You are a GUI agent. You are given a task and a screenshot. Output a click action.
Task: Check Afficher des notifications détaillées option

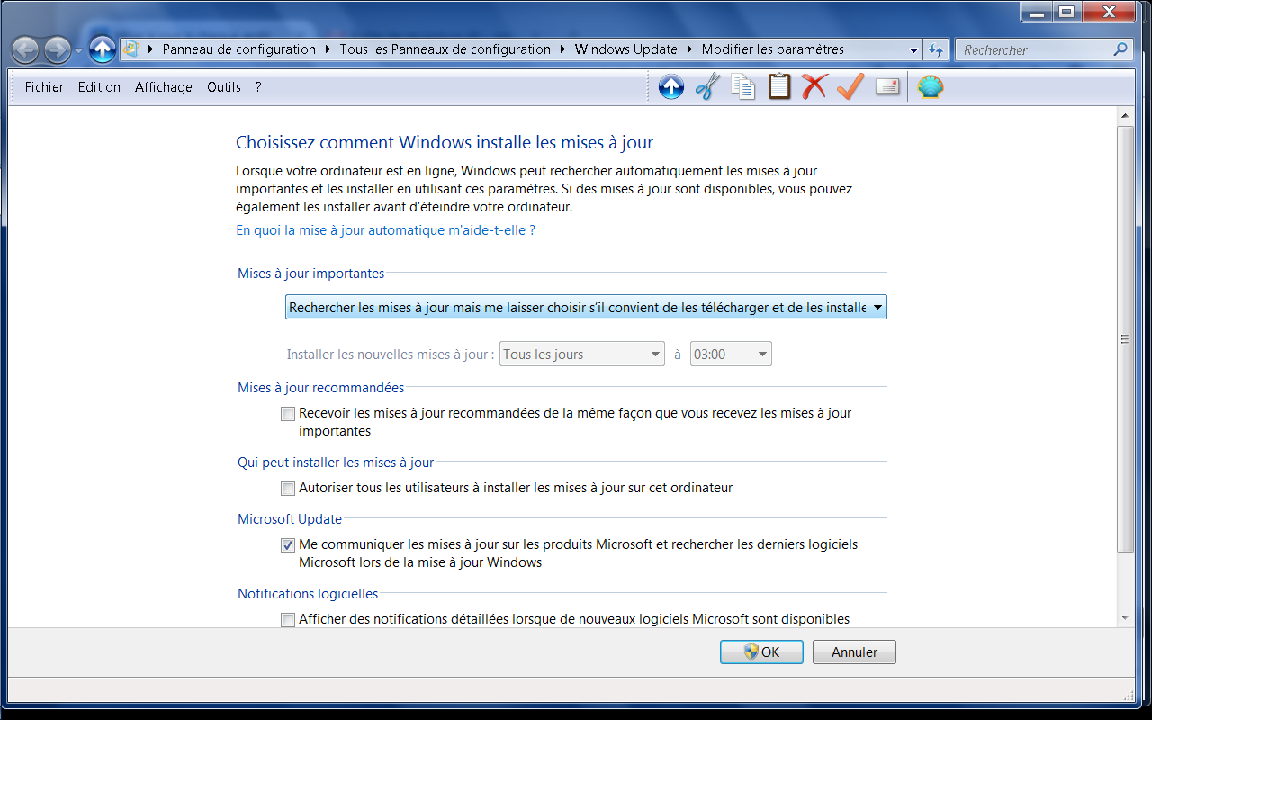point(288,619)
